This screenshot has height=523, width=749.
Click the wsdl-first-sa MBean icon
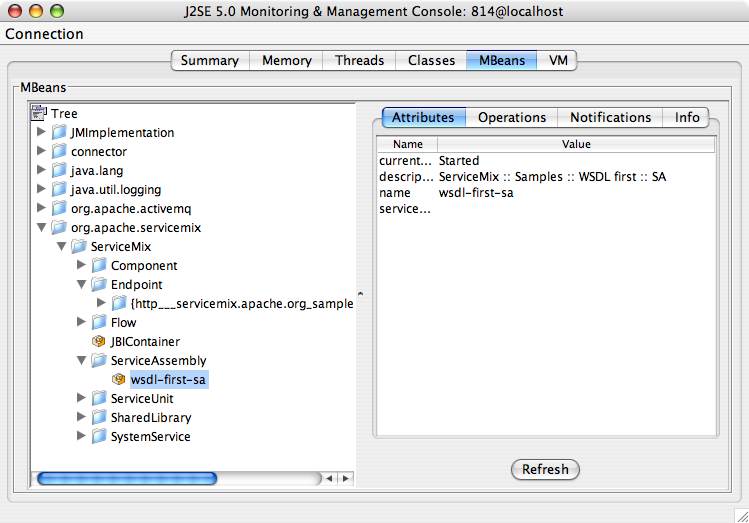click(118, 379)
